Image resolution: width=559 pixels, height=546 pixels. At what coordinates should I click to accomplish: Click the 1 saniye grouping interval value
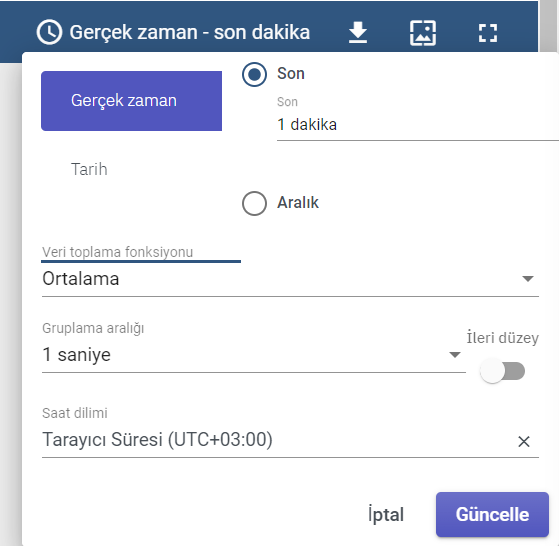(76, 355)
